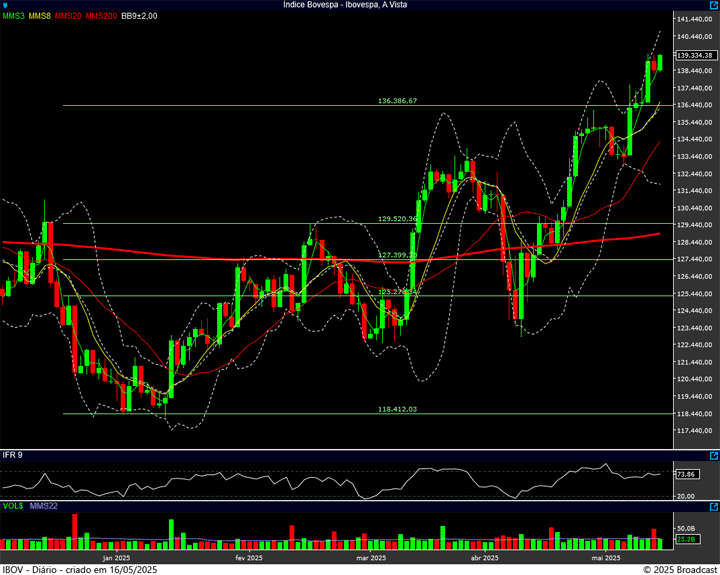Toggle the MMS8 moving average indicator label
The width and height of the screenshot is (720, 575).
click(x=40, y=16)
